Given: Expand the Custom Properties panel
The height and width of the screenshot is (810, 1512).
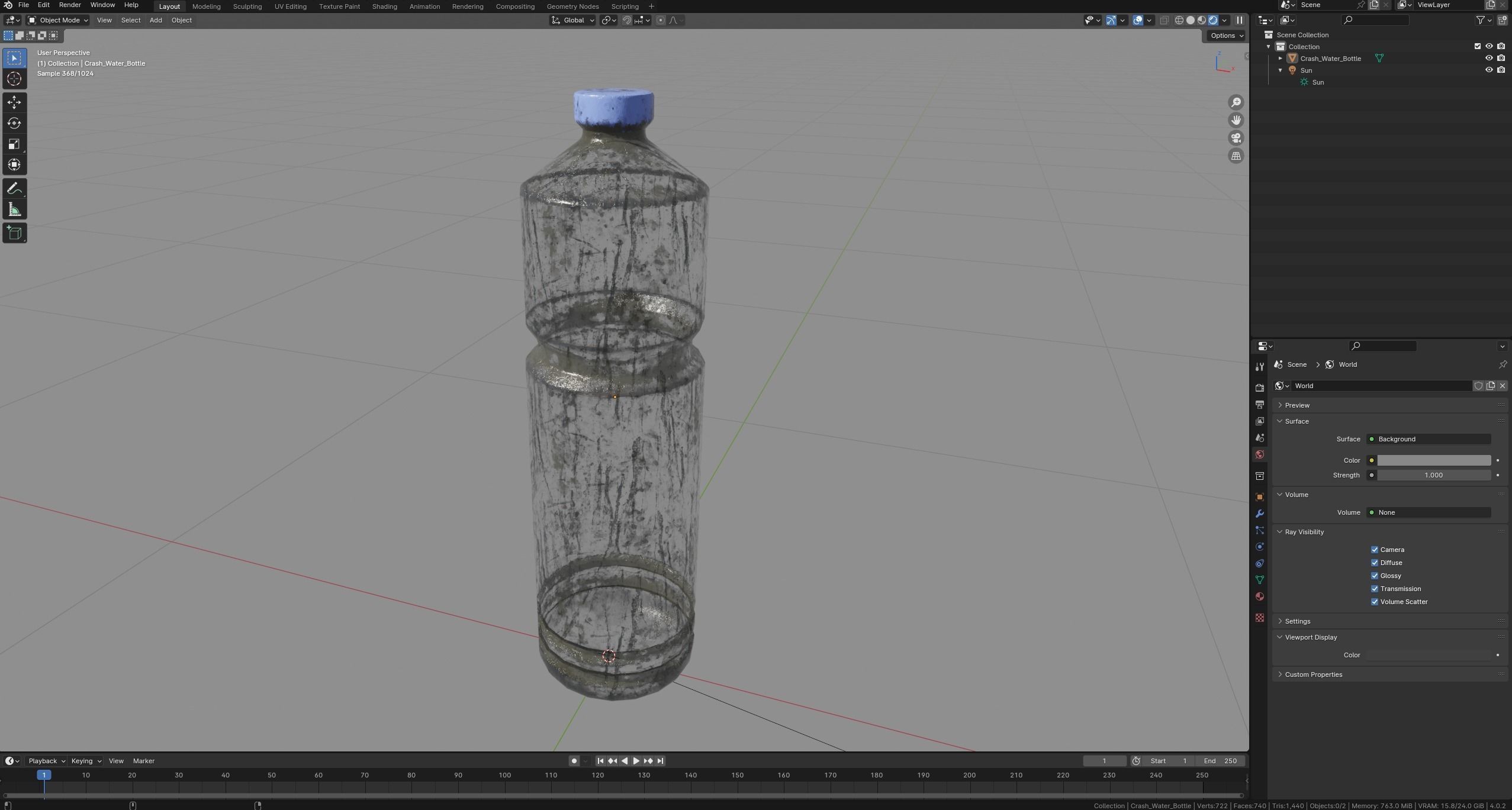Looking at the screenshot, I should 1313,675.
